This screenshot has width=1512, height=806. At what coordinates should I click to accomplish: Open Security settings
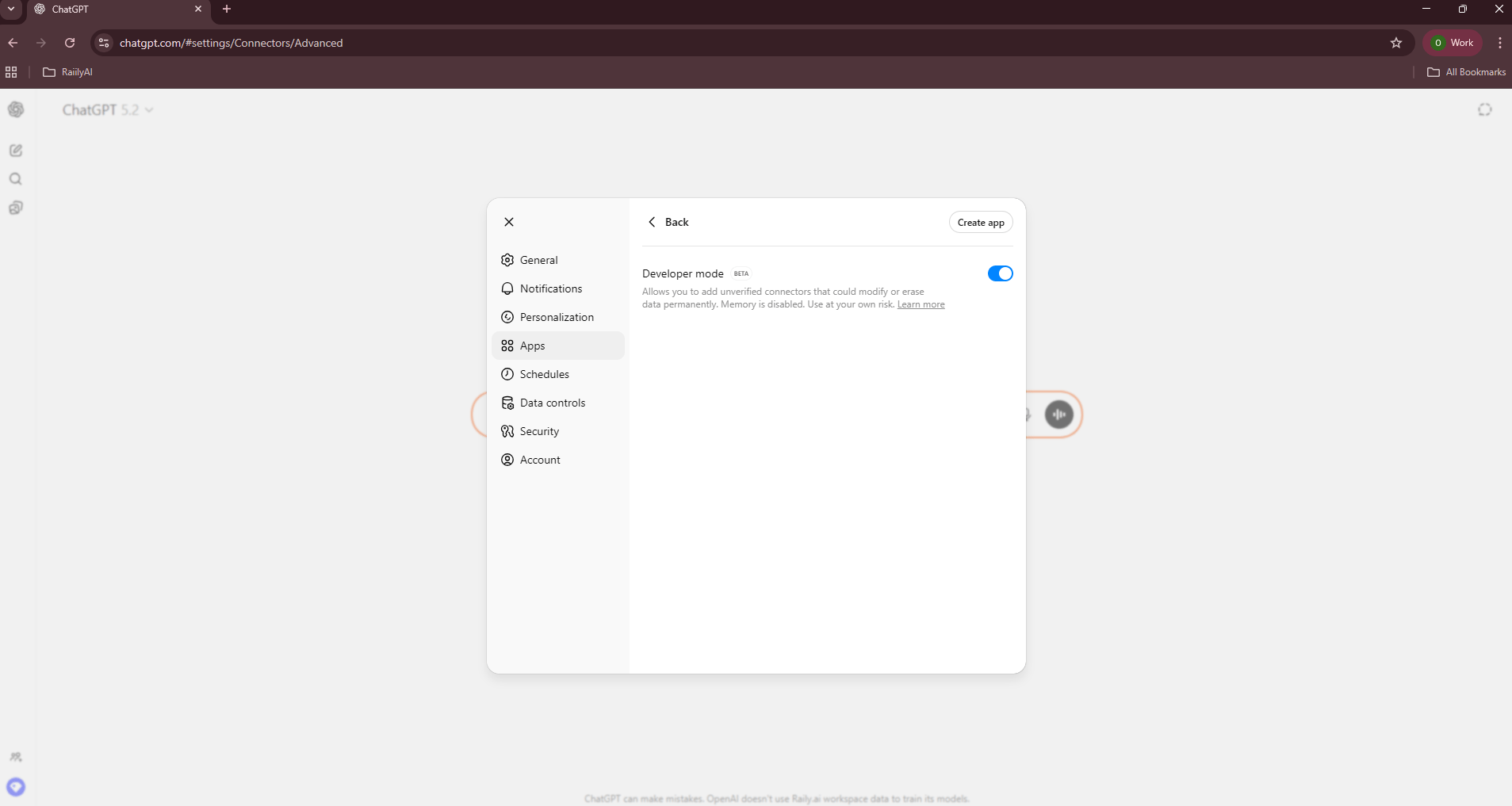point(558,431)
